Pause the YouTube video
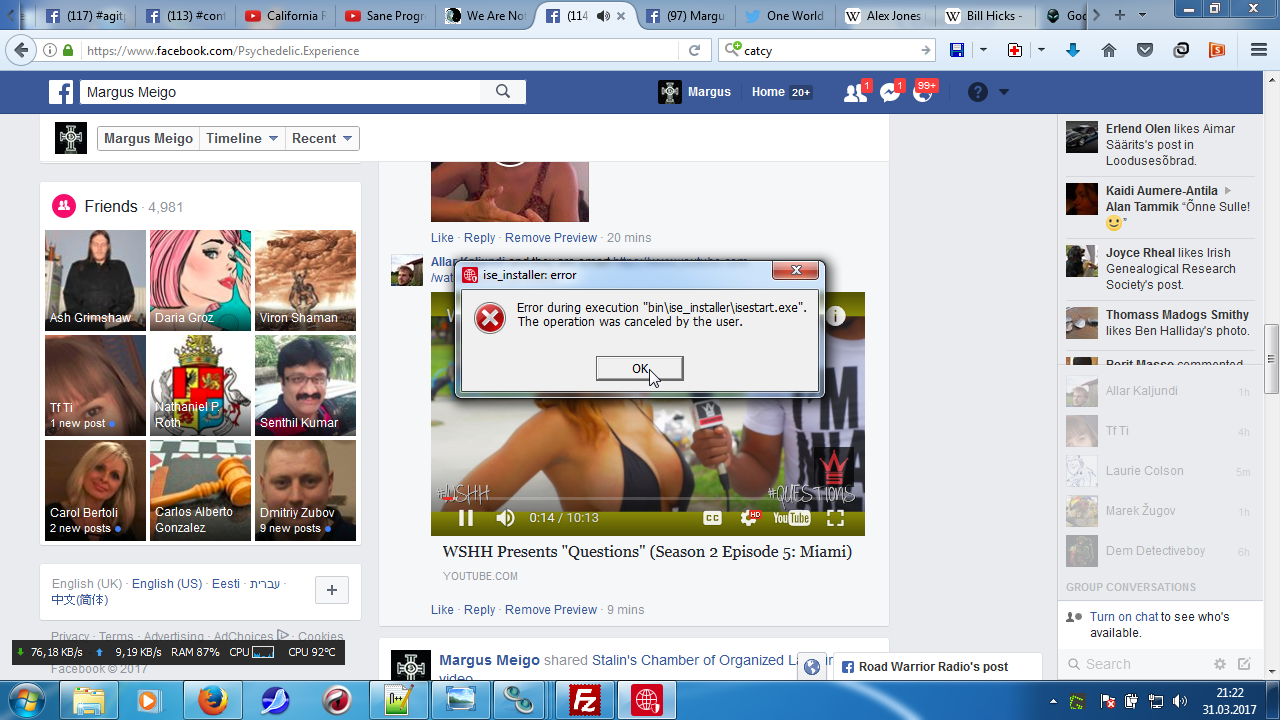1280x720 pixels. (465, 518)
